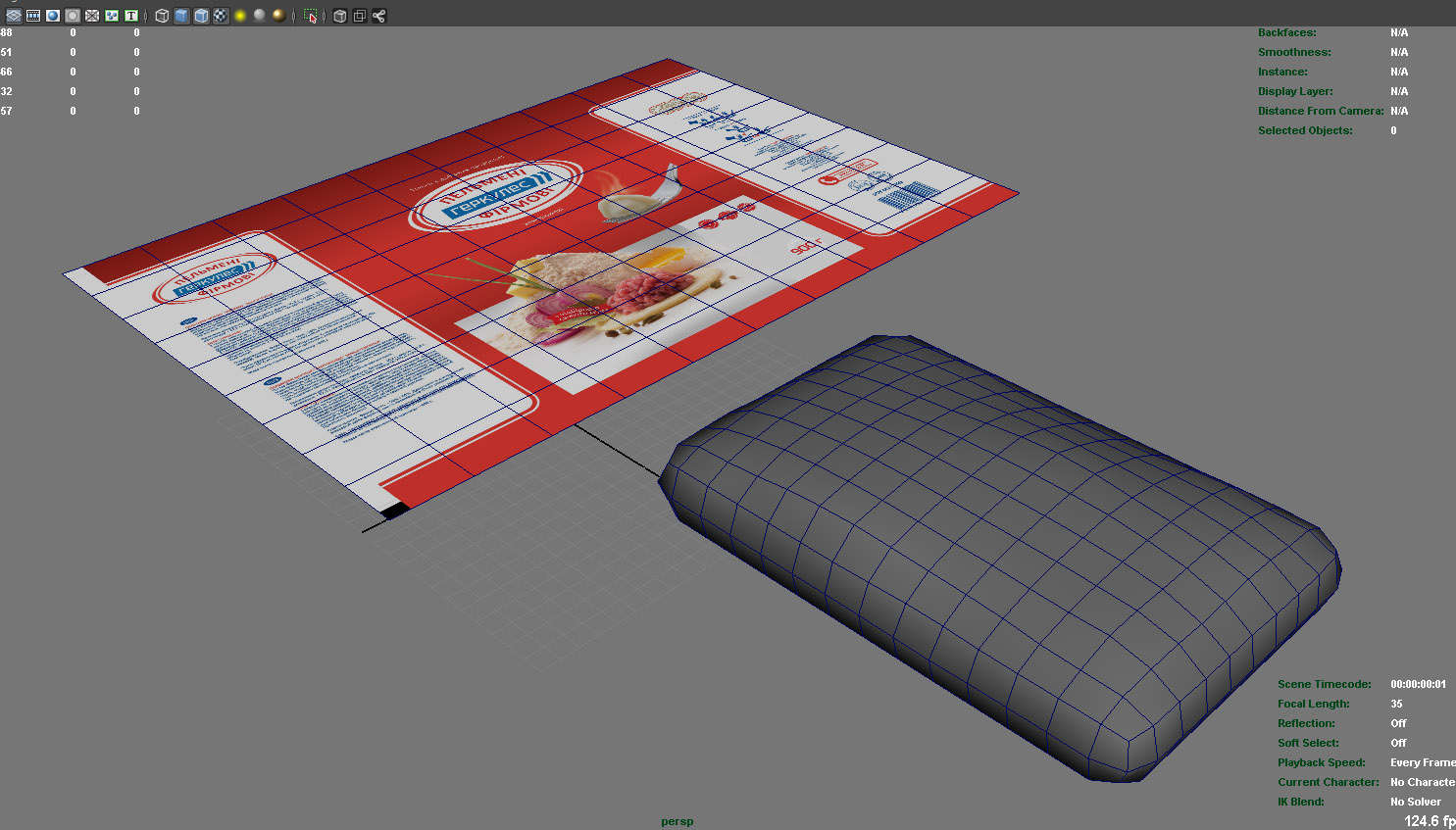This screenshot has width=1456, height=830.
Task: Toggle isolate select icon
Action: pos(310,16)
